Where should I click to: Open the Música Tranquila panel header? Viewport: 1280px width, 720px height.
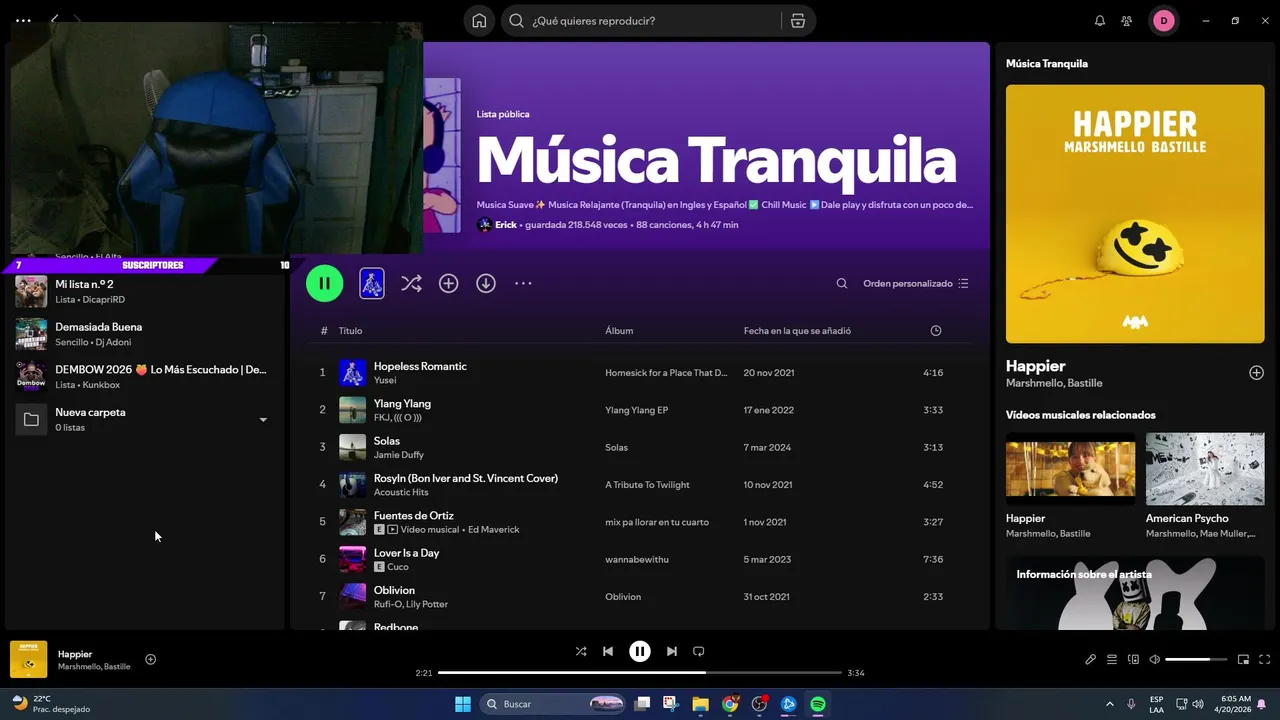(1047, 64)
